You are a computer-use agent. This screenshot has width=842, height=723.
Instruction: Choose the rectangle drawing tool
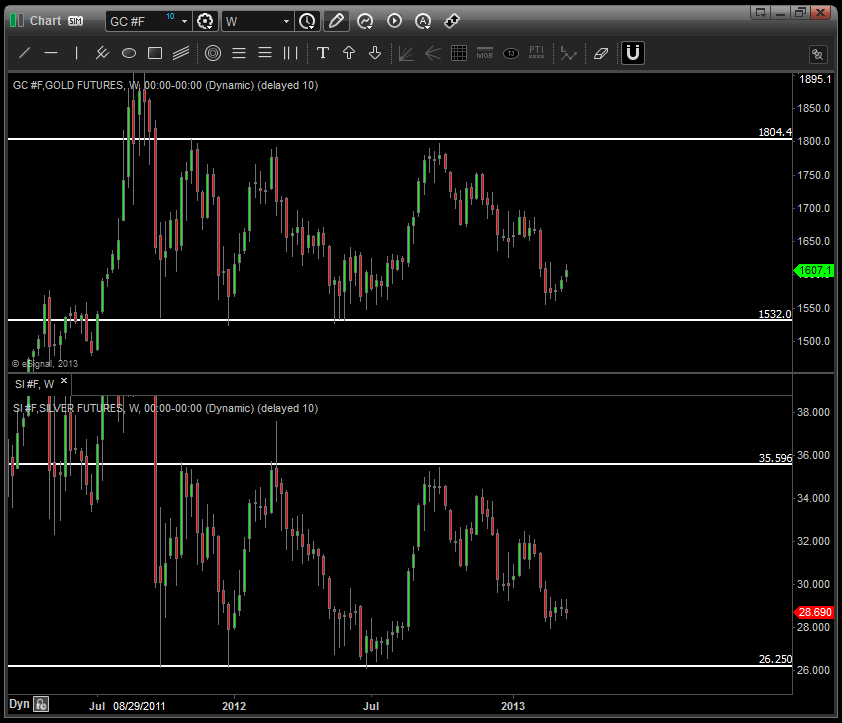[155, 53]
